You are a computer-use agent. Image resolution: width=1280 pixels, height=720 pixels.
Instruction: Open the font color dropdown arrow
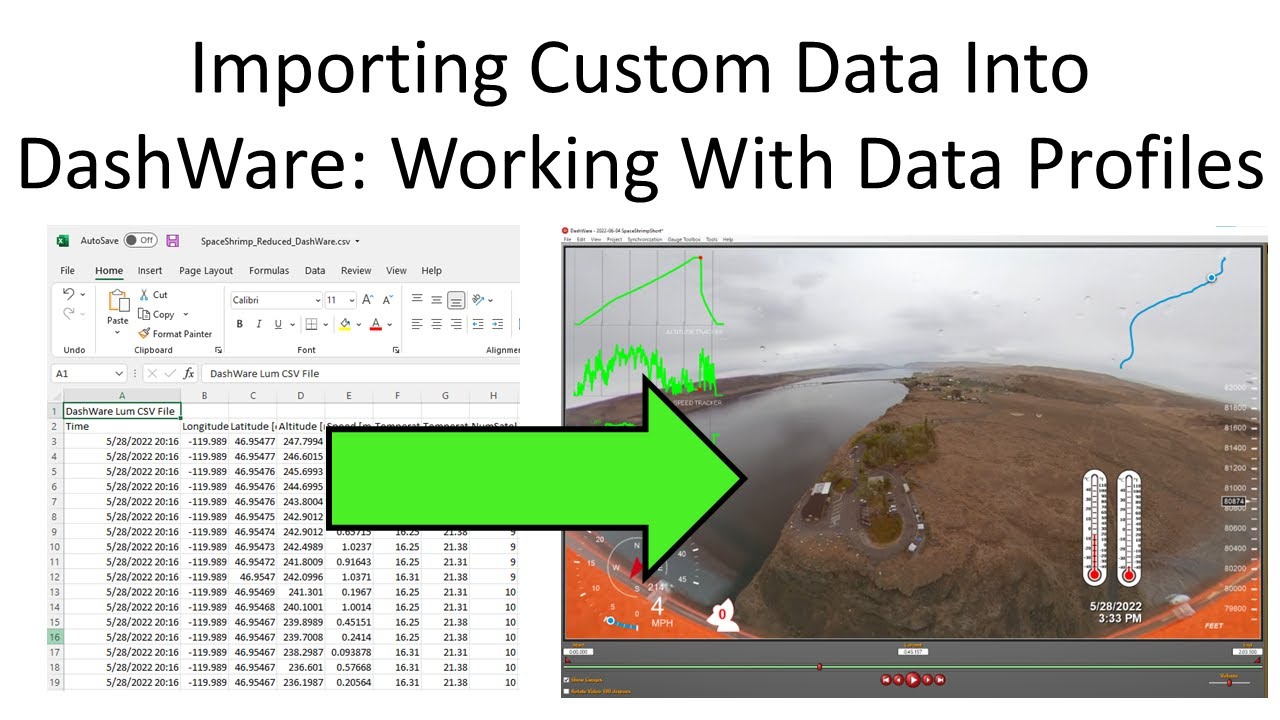tap(390, 324)
